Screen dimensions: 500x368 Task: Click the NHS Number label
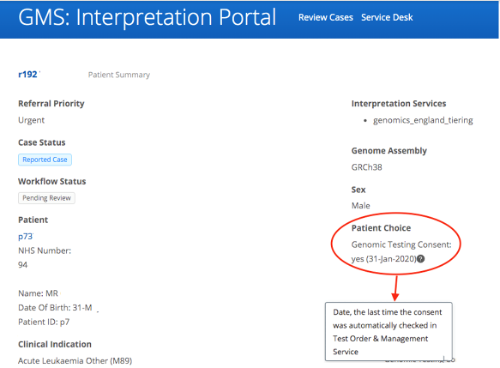click(x=45, y=251)
